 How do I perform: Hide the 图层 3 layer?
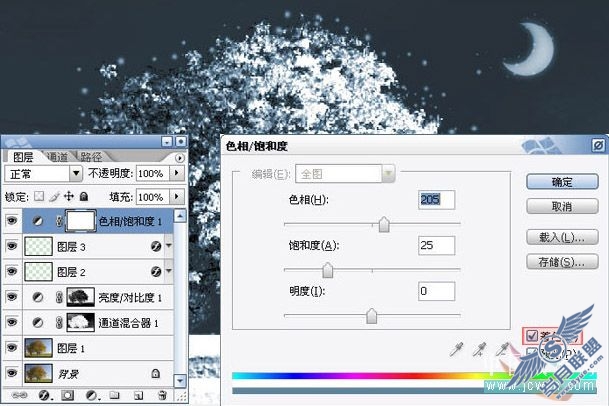12,246
